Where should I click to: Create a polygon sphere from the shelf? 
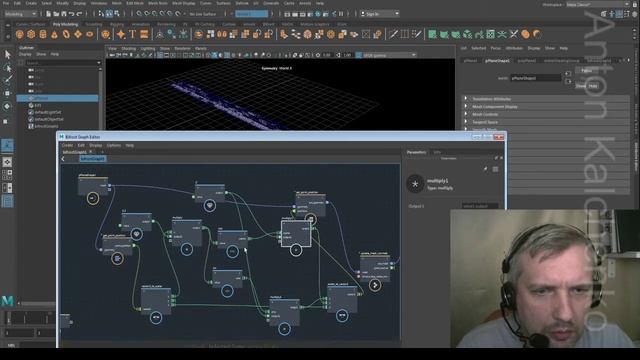(20, 35)
